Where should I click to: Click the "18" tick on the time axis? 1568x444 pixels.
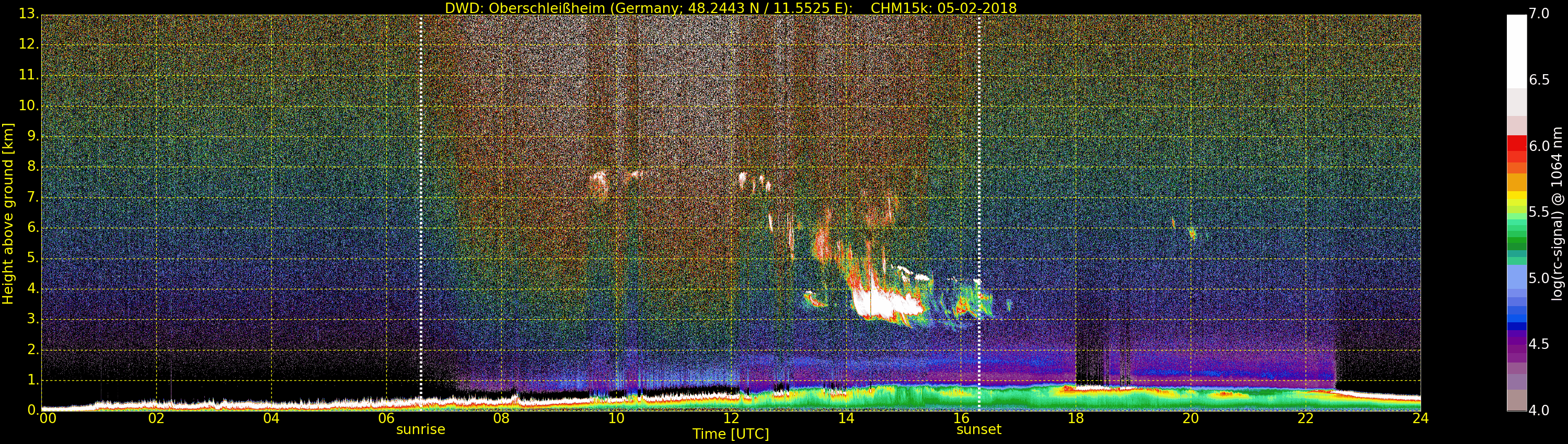pyautogui.click(x=1076, y=418)
